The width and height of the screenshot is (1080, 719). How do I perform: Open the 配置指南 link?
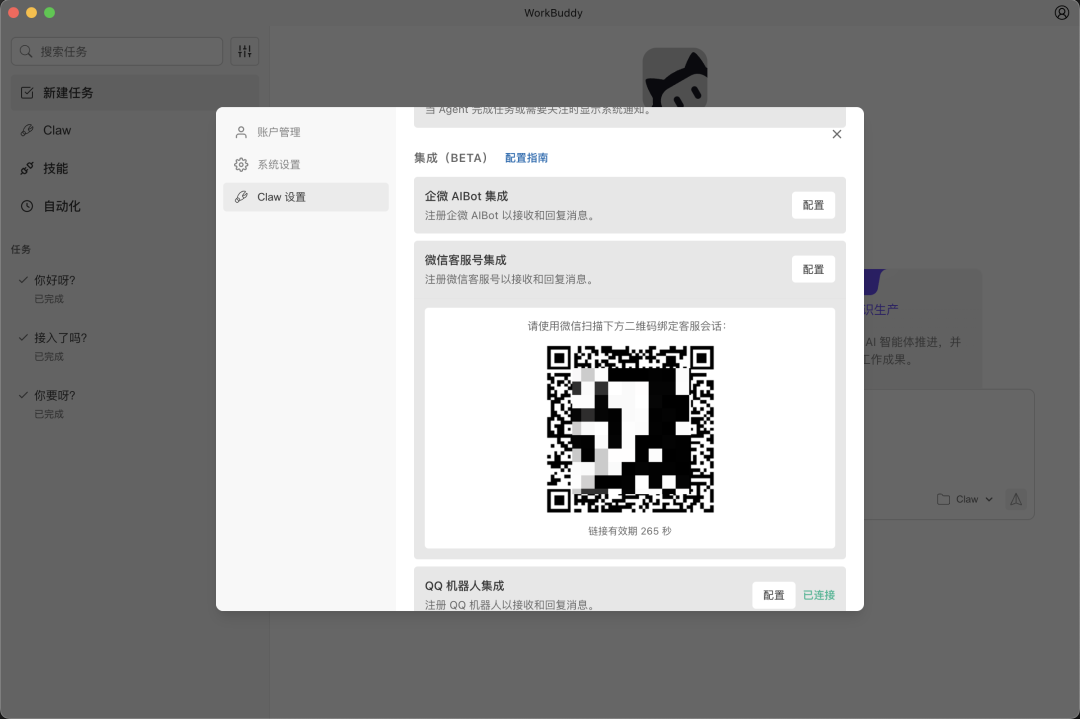coord(526,157)
